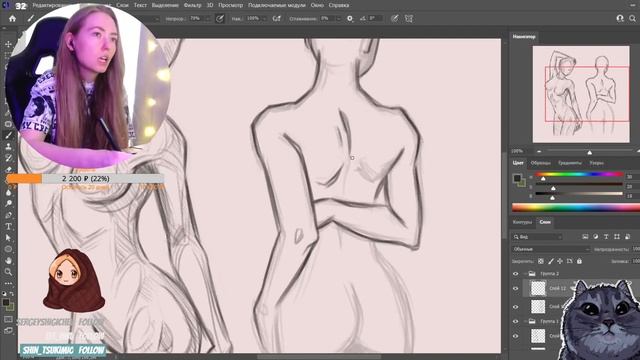
Task: Toggle lock image pixels brush icon
Action: coord(551,261)
